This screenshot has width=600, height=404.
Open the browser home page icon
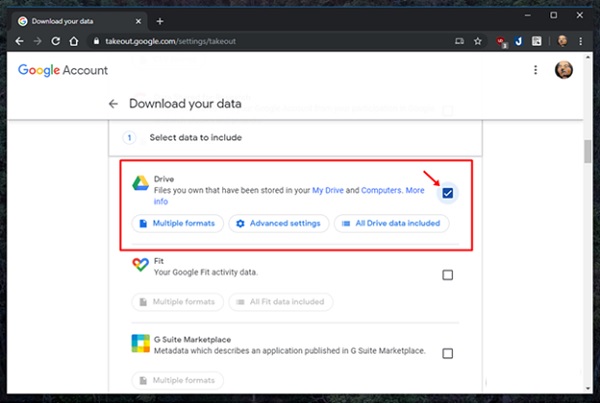(x=74, y=41)
